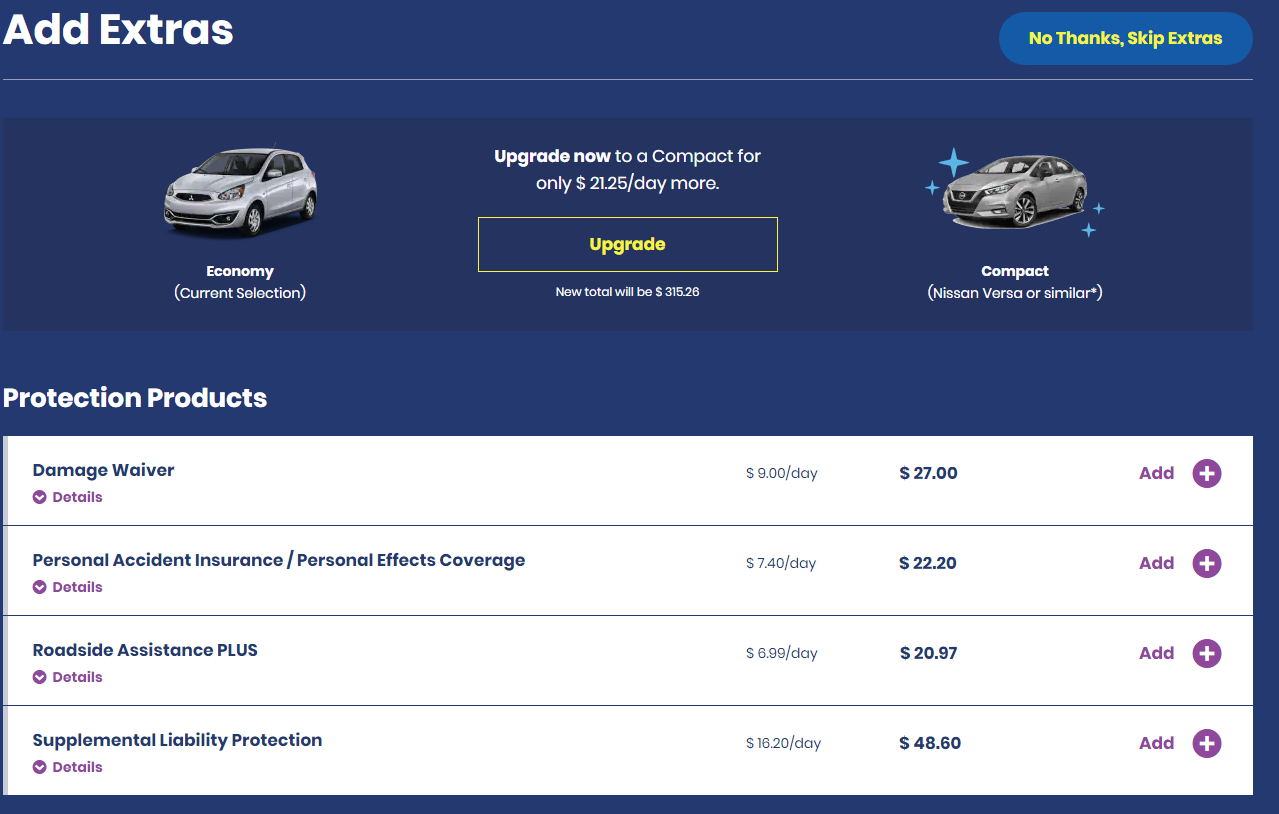Click chevron icon under Personal Accident Insurance
The width and height of the screenshot is (1279, 814).
pos(40,587)
